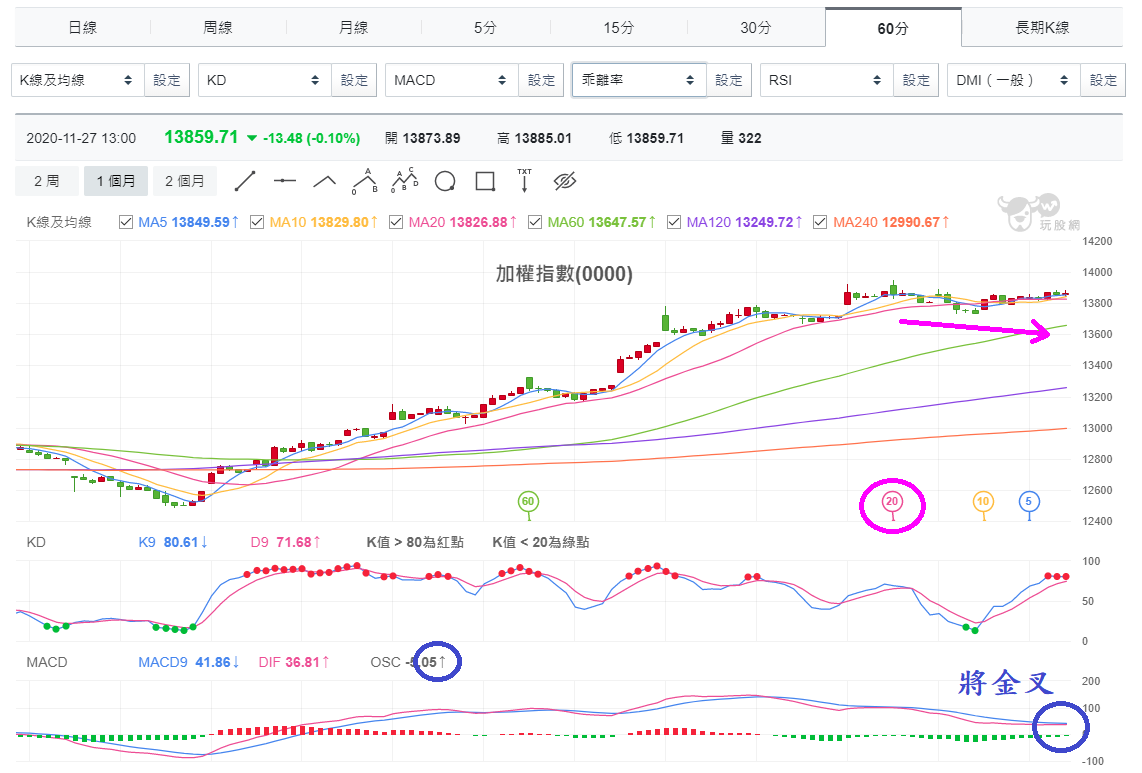Uncheck the MA5 moving average checkbox

(x=126, y=222)
